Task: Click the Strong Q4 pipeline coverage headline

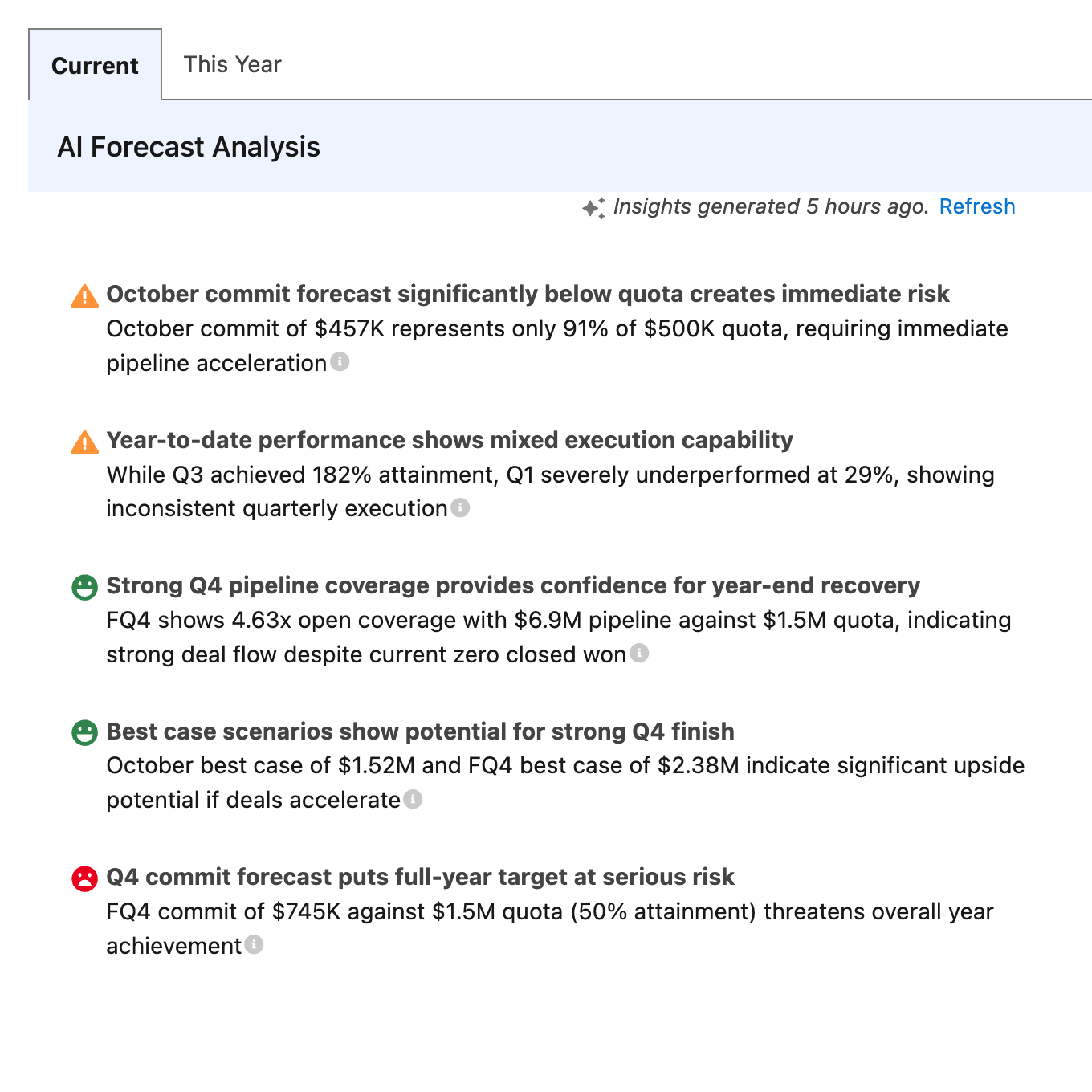Action: coord(513,585)
